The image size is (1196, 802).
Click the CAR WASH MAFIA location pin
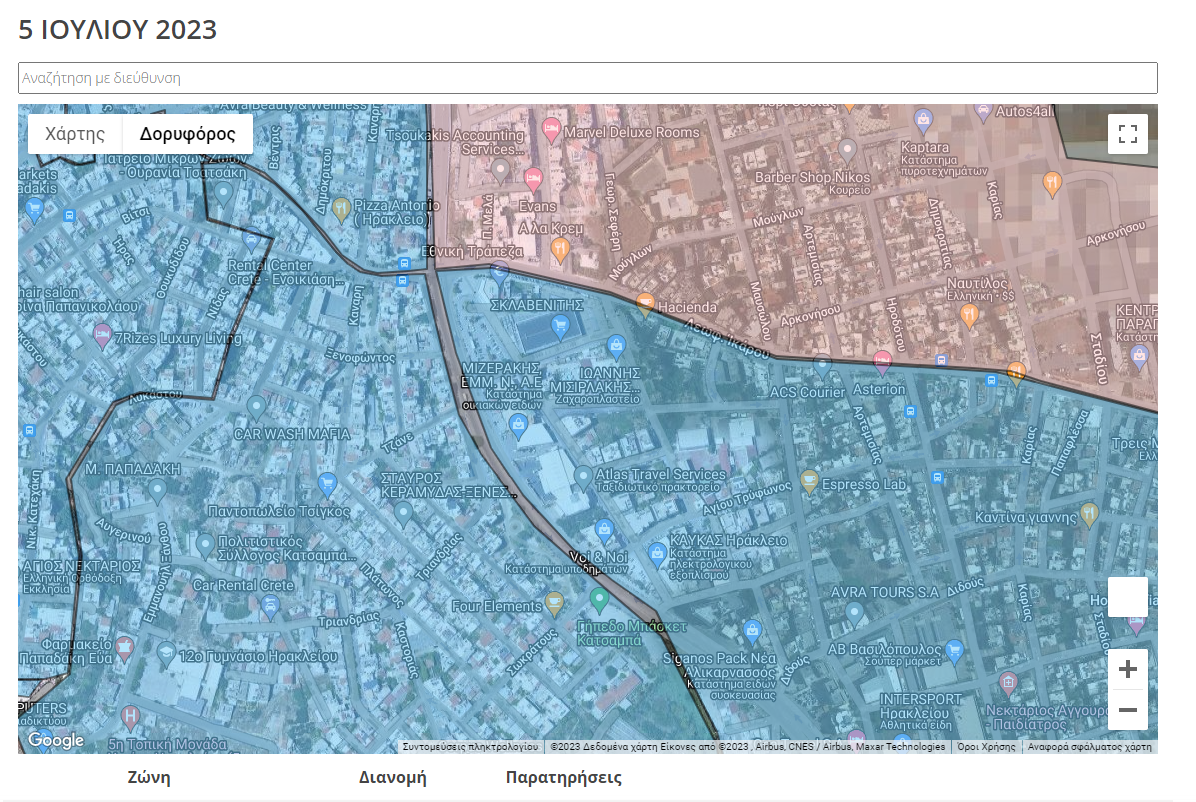pos(256,407)
